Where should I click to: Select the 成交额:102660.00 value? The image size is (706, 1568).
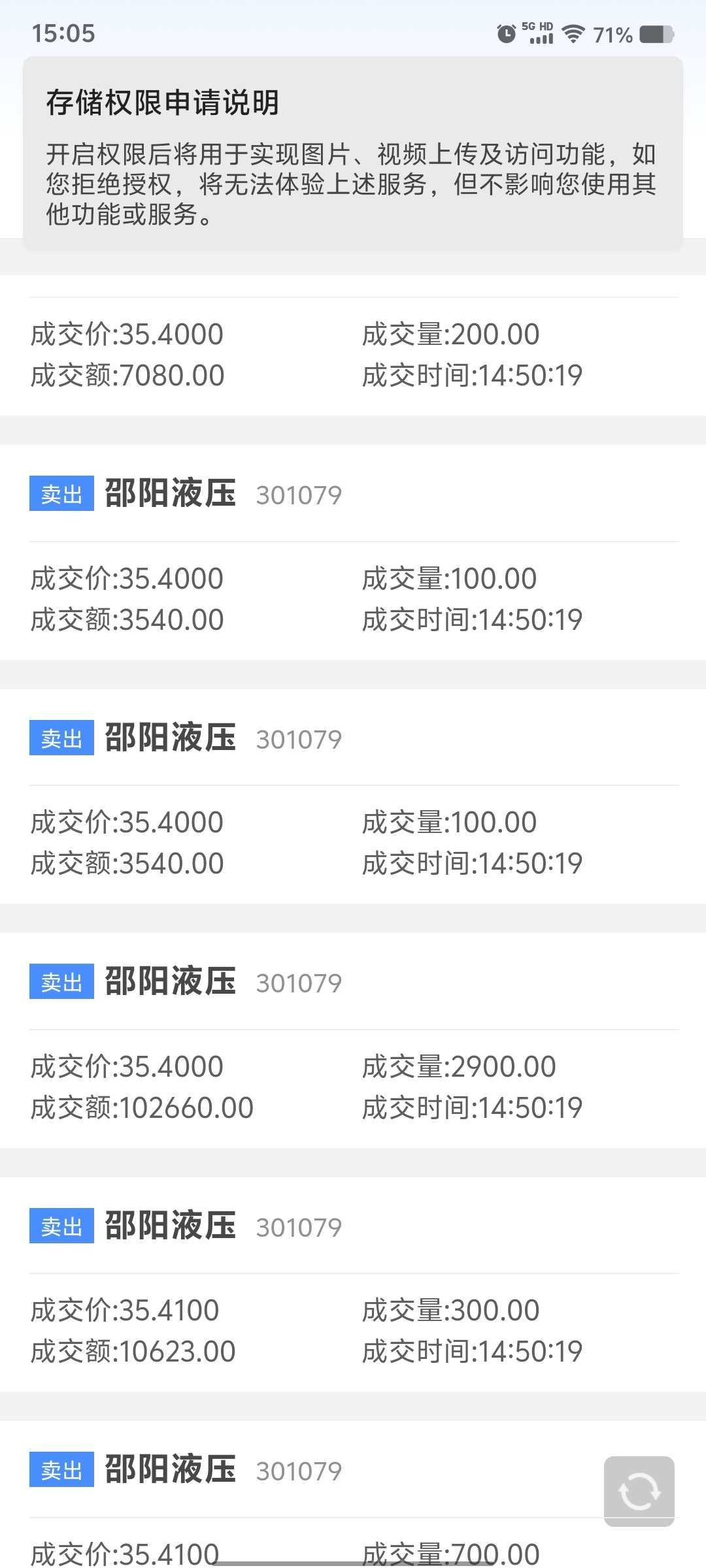coord(142,1108)
